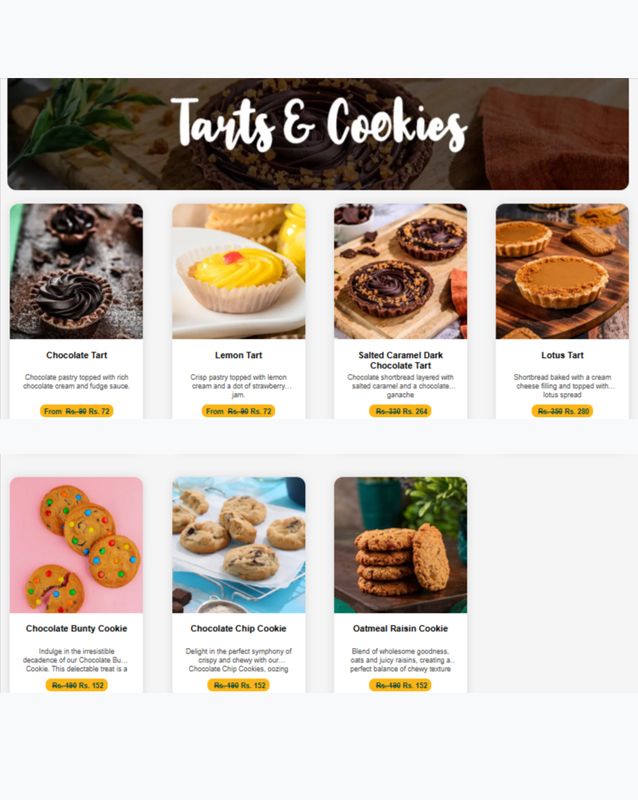Open the Oatmeal Raisin Cookie title

(x=400, y=629)
